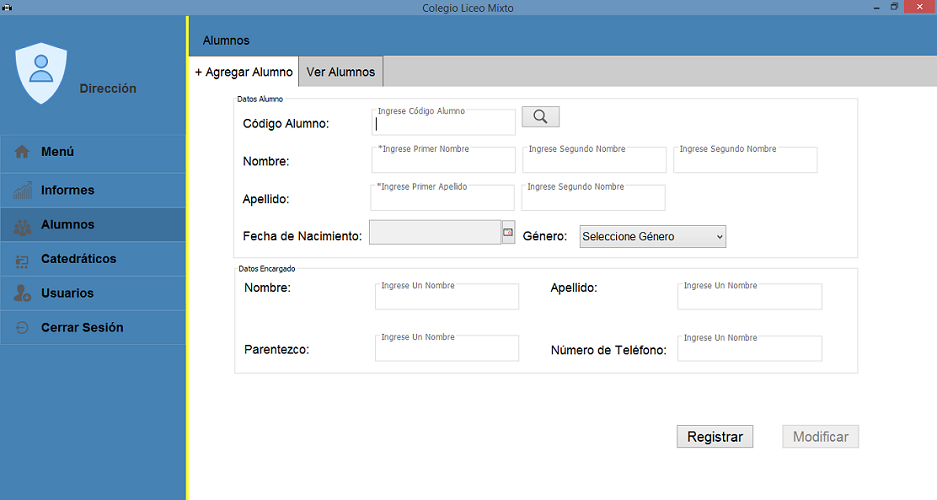This screenshot has height=500, width=937.
Task: Click the logout icon beside Cerrar Sesión
Action: coord(22,327)
